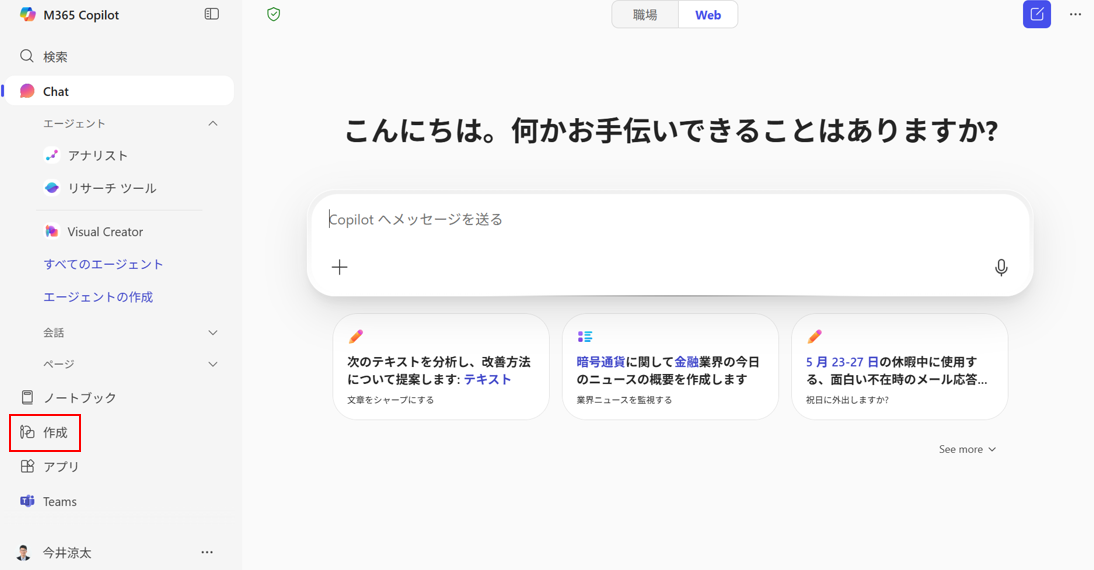Click the M365 Copilot logo icon

point(28,15)
